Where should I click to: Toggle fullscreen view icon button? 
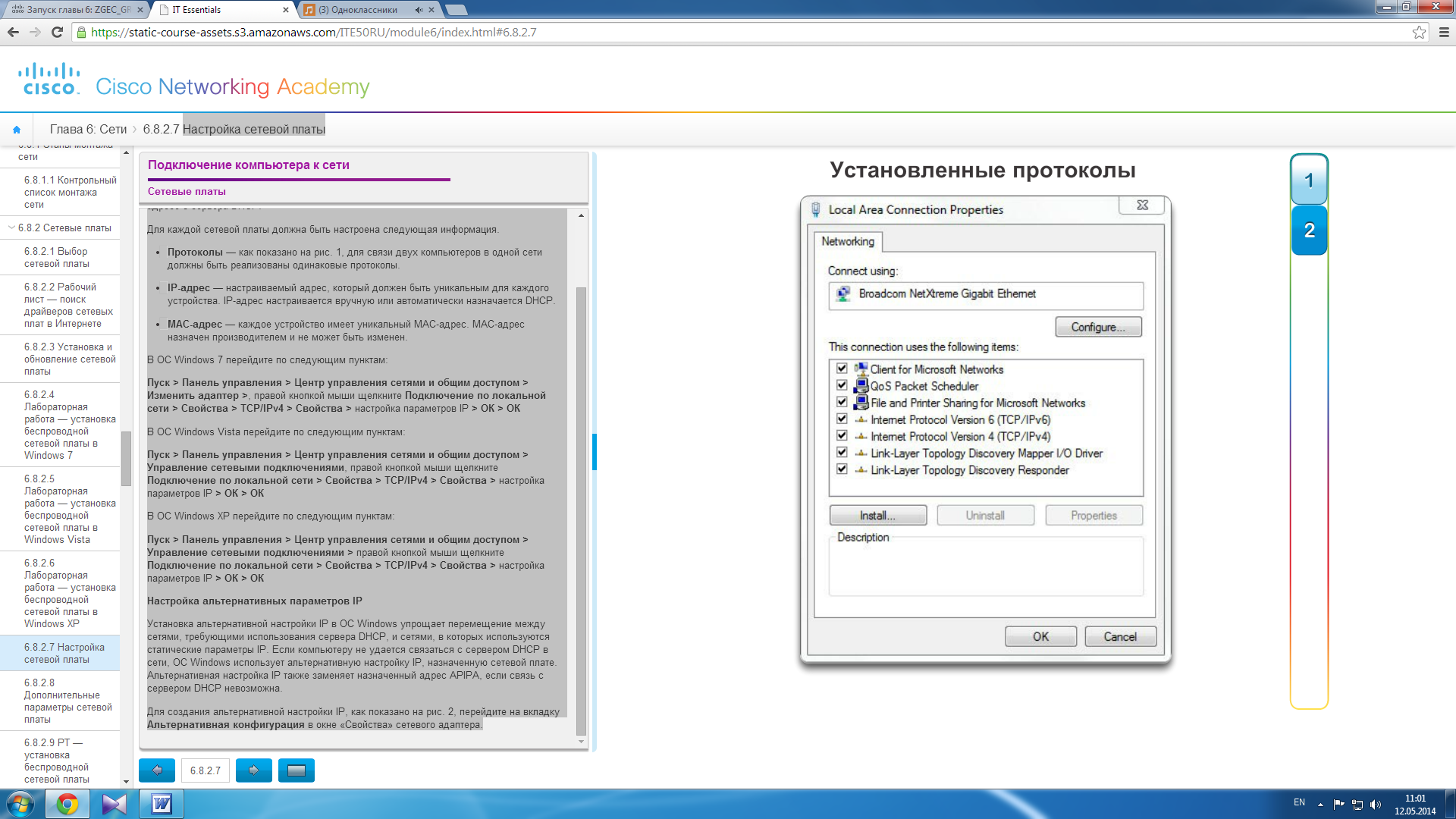point(297,770)
